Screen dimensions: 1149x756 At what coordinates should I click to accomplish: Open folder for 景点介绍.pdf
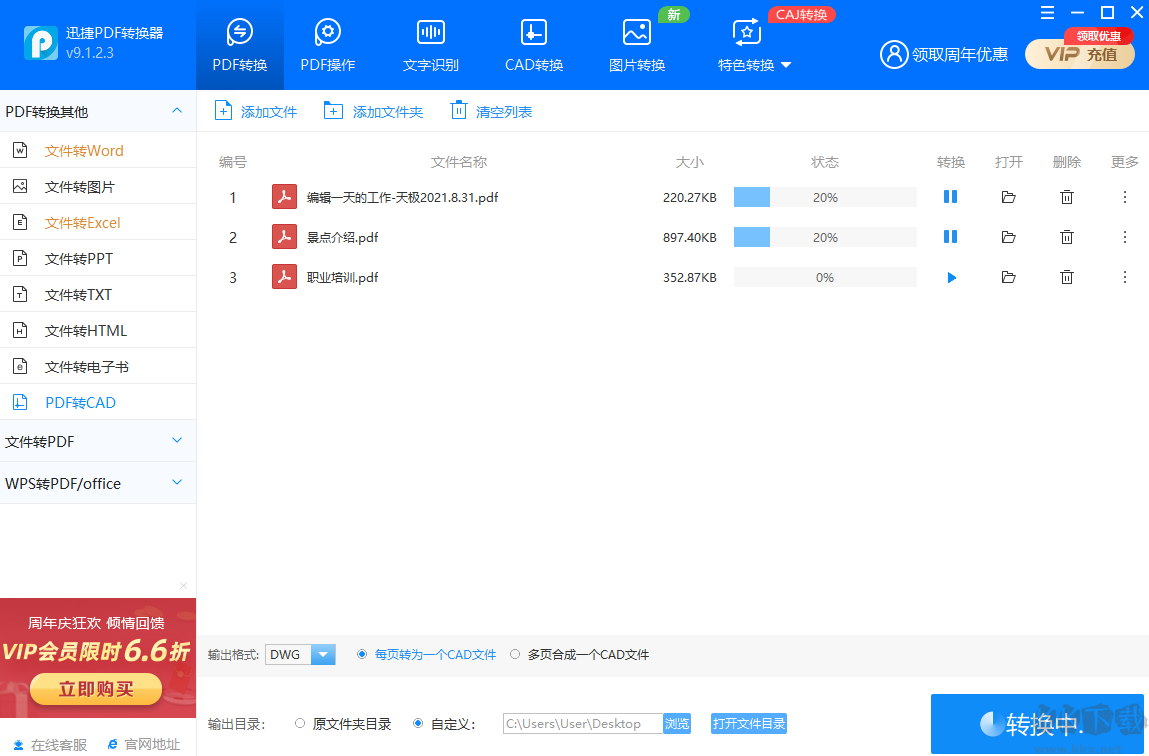tap(1008, 237)
